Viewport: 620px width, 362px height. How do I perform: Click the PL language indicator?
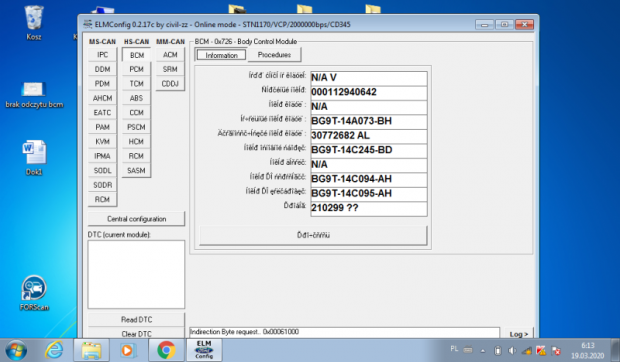tap(454, 349)
